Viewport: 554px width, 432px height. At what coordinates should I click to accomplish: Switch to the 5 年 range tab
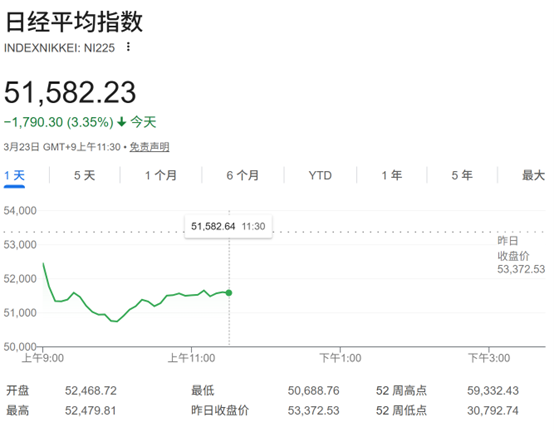click(x=462, y=176)
